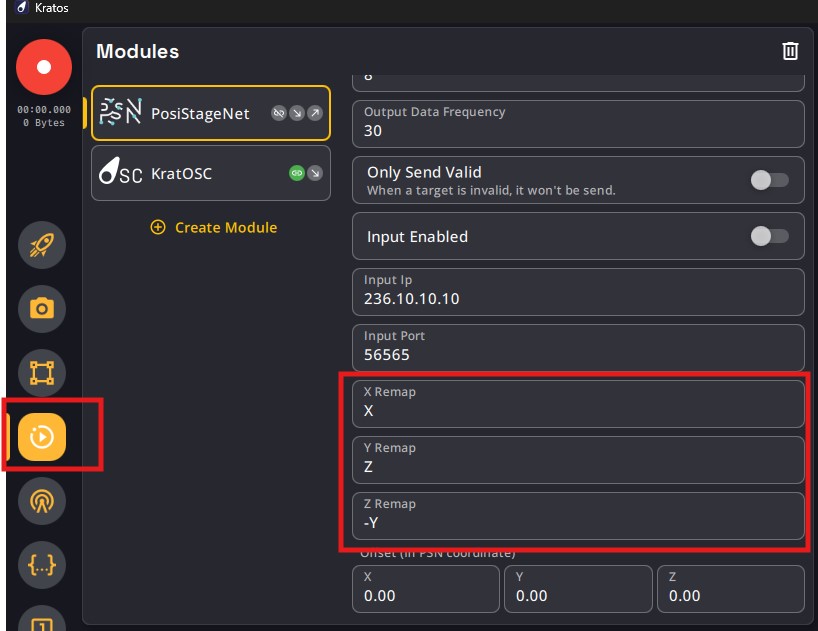Toggle the Only Send Valid switch
The height and width of the screenshot is (631, 818).
click(x=769, y=180)
